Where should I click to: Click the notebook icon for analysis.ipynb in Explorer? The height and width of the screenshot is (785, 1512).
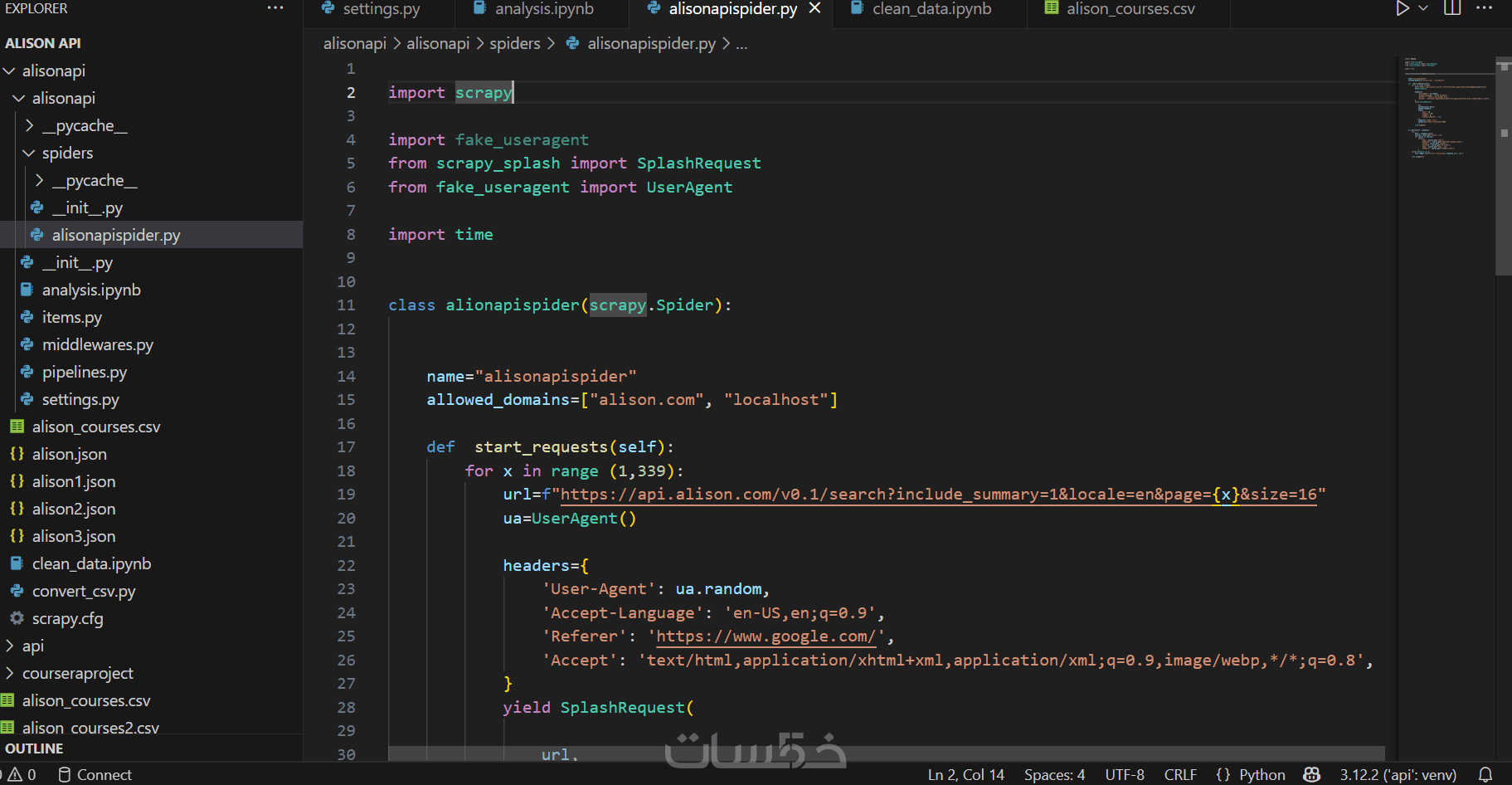point(27,290)
